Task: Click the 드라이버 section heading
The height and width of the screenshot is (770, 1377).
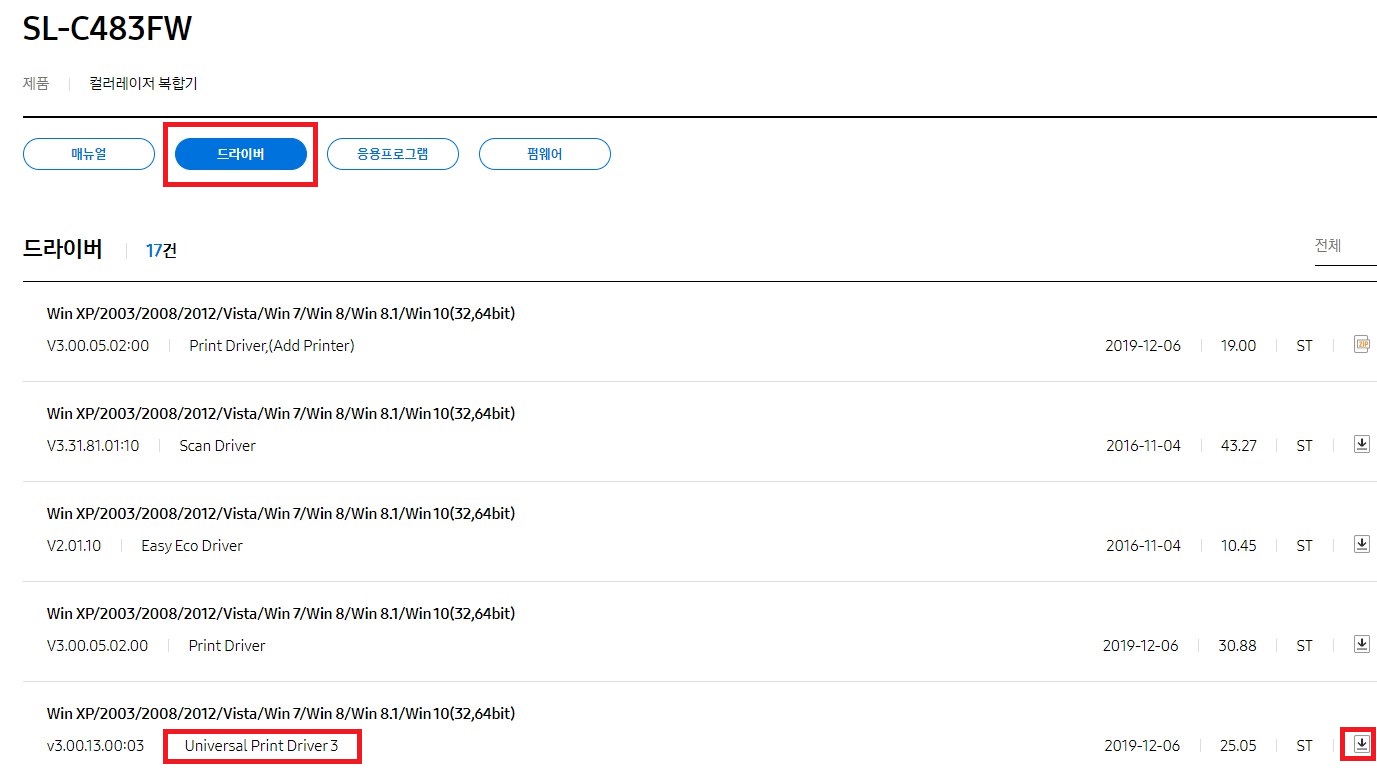Action: (x=63, y=249)
